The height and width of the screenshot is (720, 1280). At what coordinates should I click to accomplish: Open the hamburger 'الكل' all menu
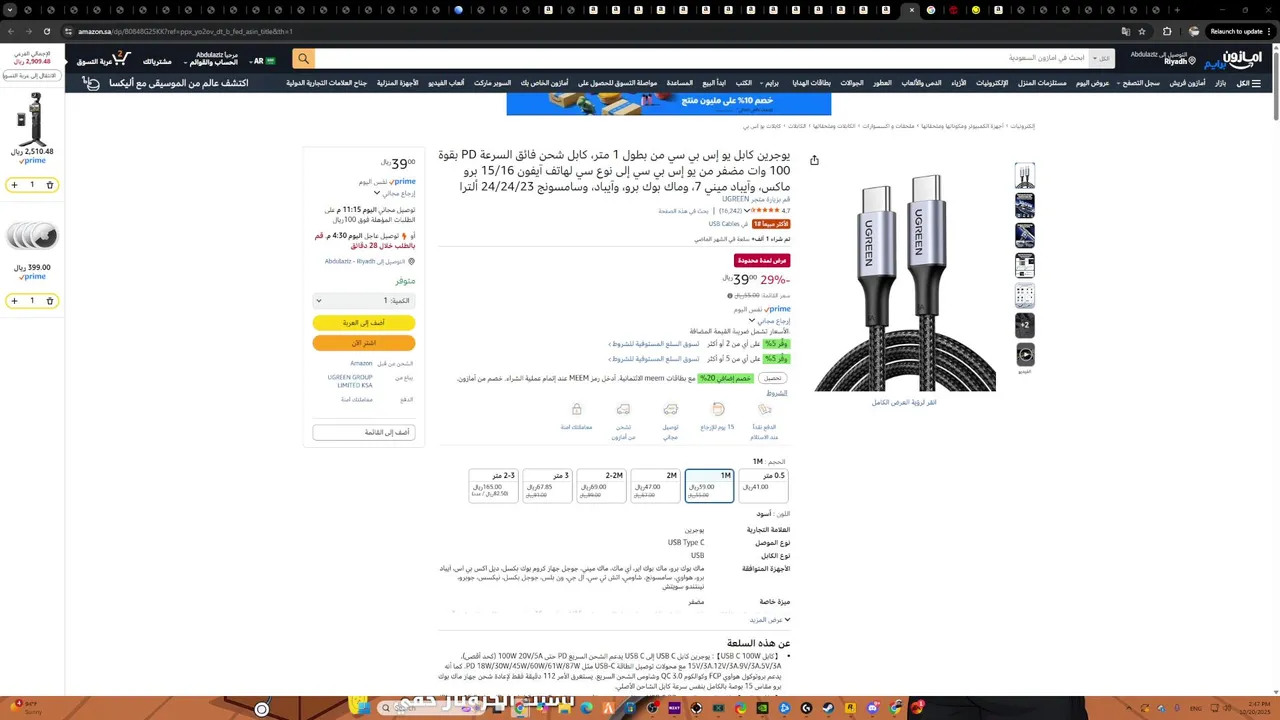coord(1250,83)
